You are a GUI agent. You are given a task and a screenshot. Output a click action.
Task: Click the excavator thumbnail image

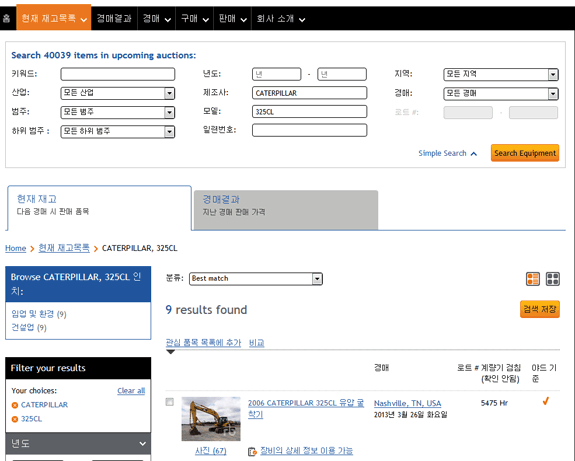pos(211,419)
